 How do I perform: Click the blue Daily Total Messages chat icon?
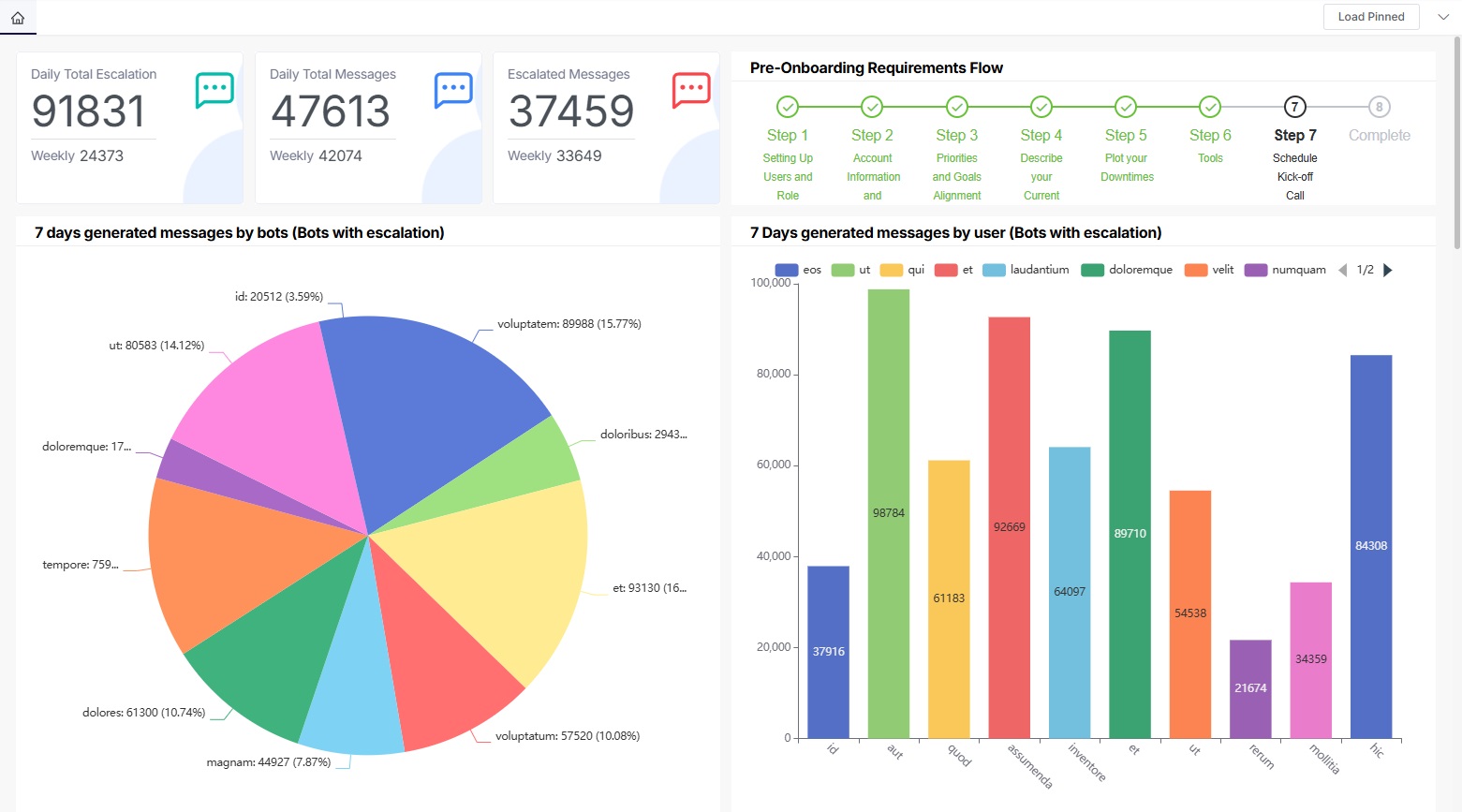(453, 89)
